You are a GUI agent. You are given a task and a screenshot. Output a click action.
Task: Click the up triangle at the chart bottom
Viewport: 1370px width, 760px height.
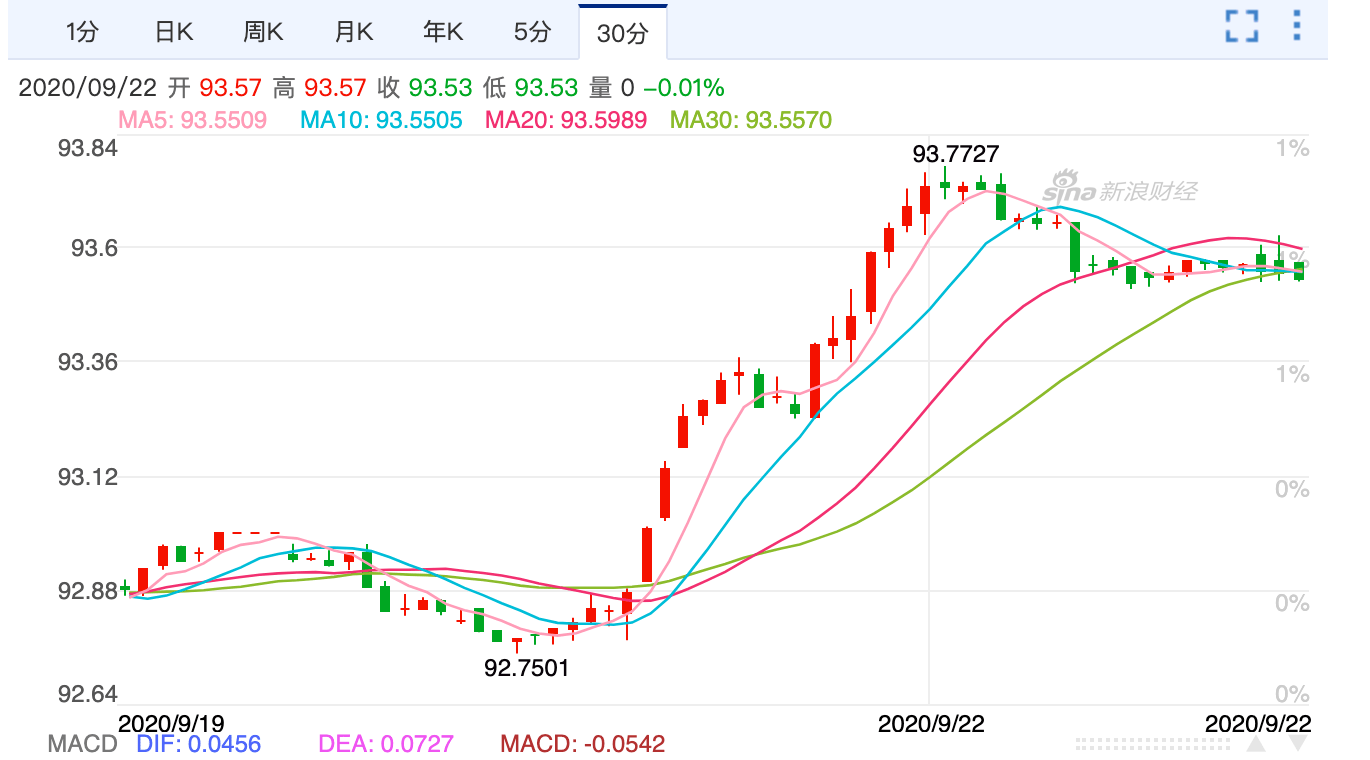tap(1255, 745)
